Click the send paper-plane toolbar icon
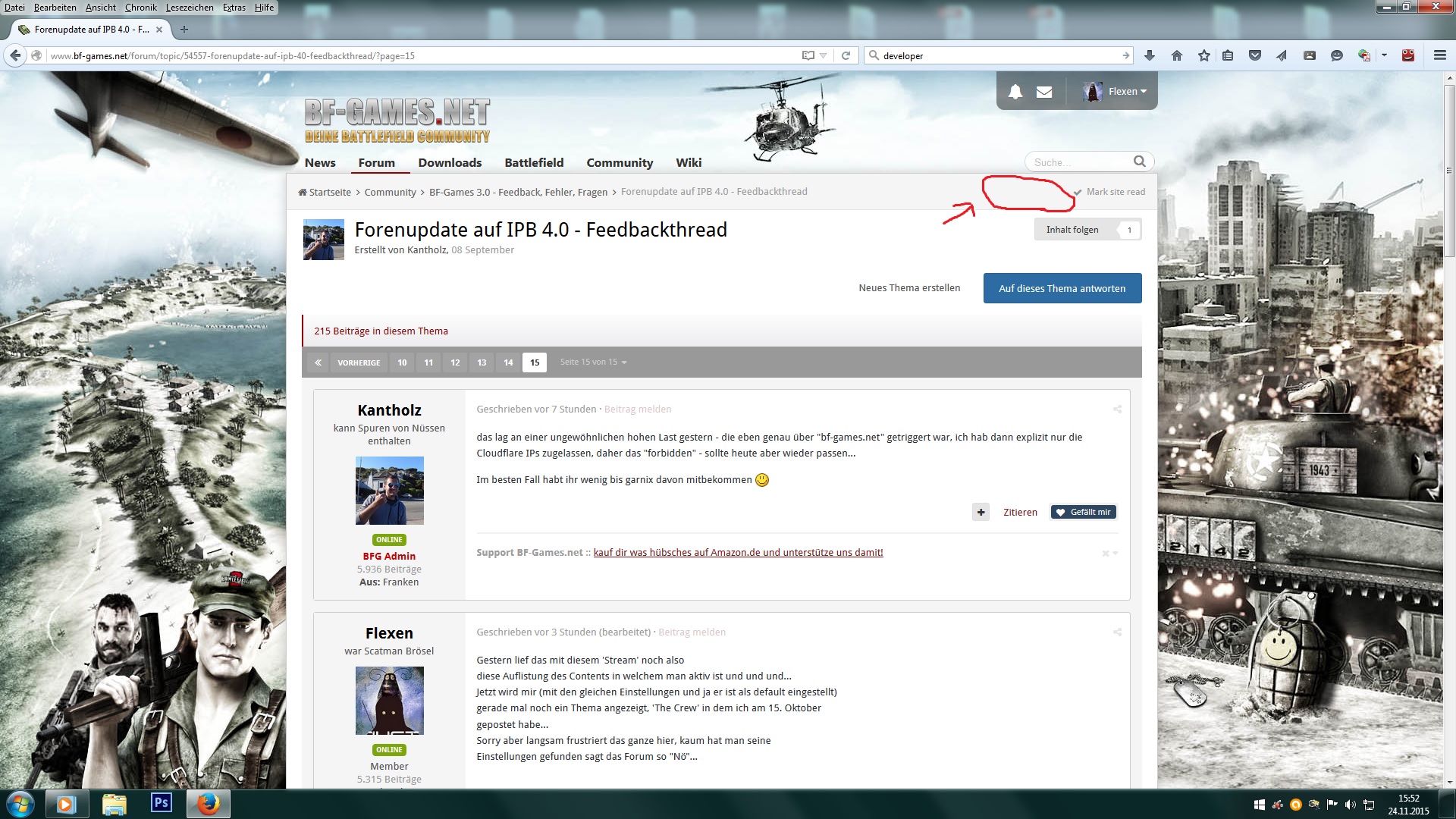Viewport: 1456px width, 819px height. 1282,55
